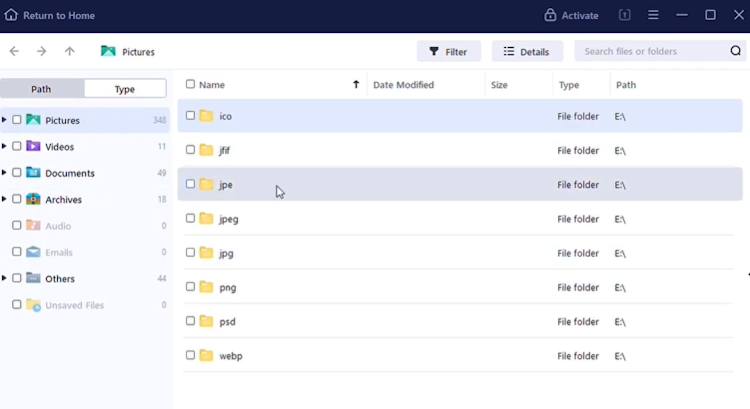Click the png folder icon
Screen dimensions: 750x409
point(206,287)
